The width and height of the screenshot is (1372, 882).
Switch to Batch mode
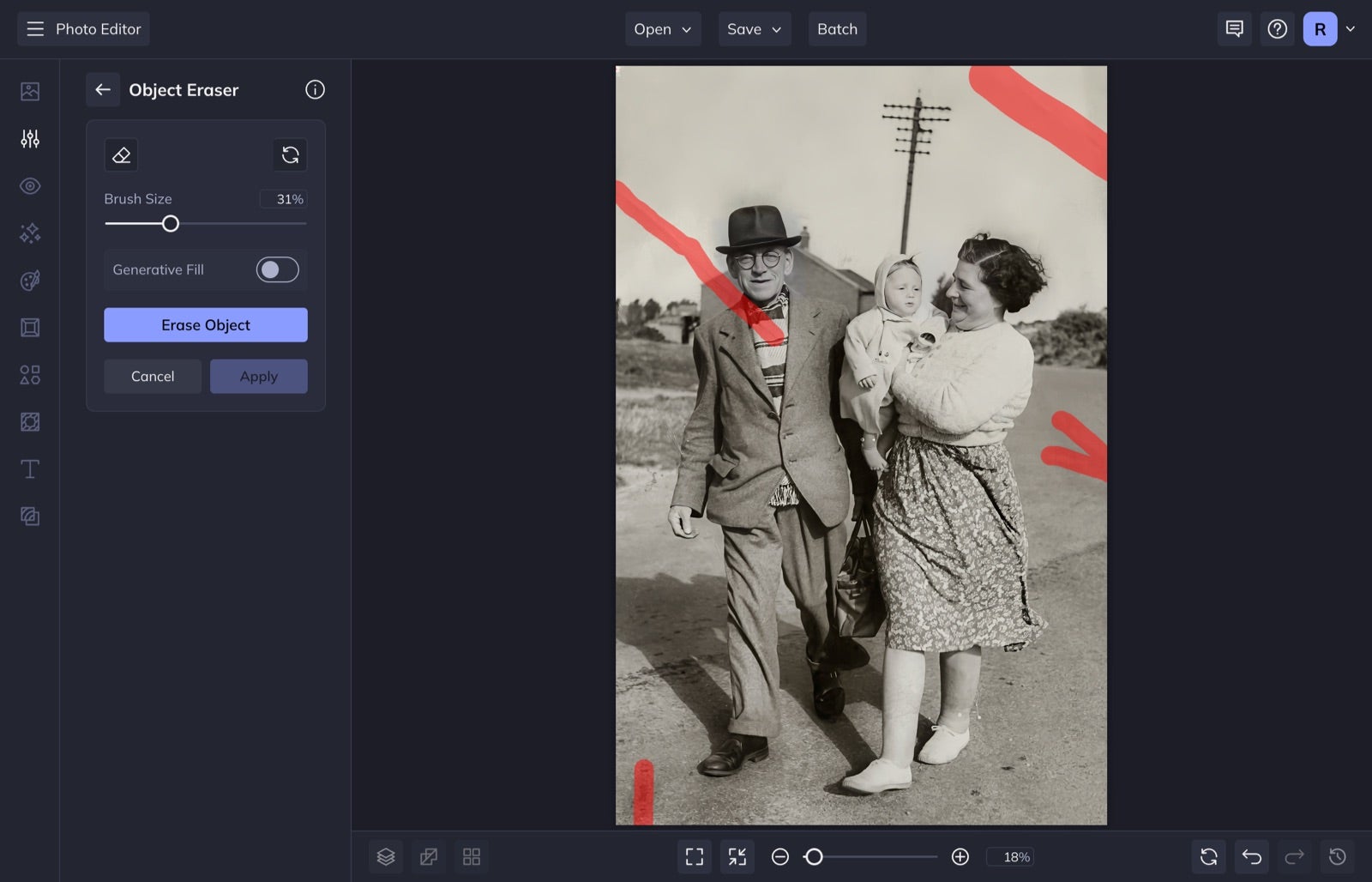point(837,28)
